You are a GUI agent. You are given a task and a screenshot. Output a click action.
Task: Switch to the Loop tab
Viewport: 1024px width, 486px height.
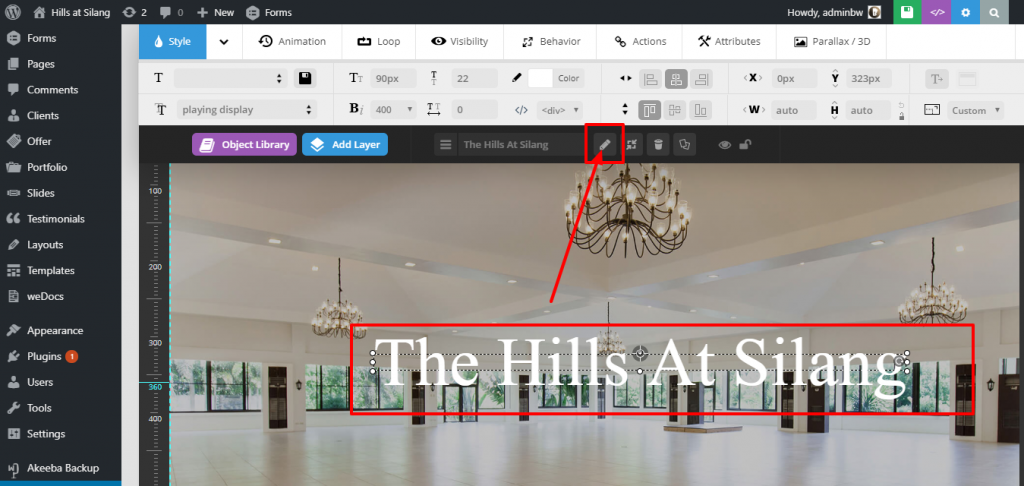[x=379, y=41]
